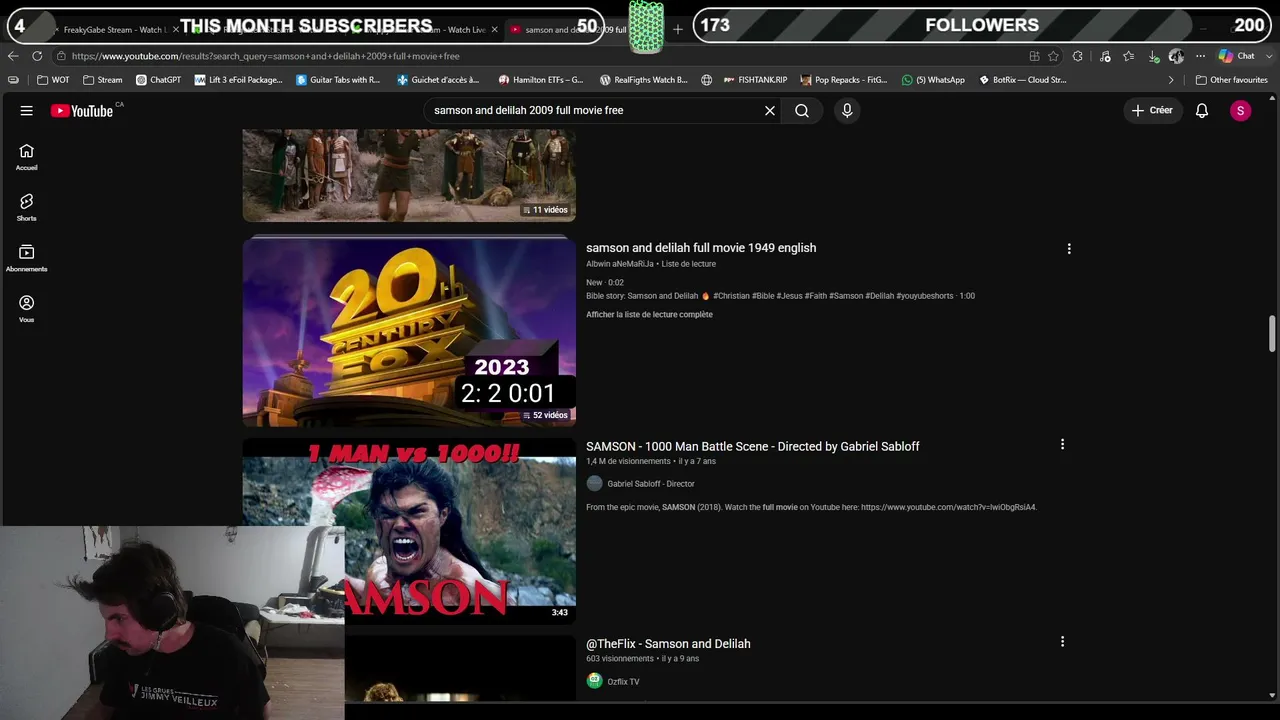Screen dimensions: 1280x720
Task: Open the YouTube notifications bell
Action: [1202, 111]
